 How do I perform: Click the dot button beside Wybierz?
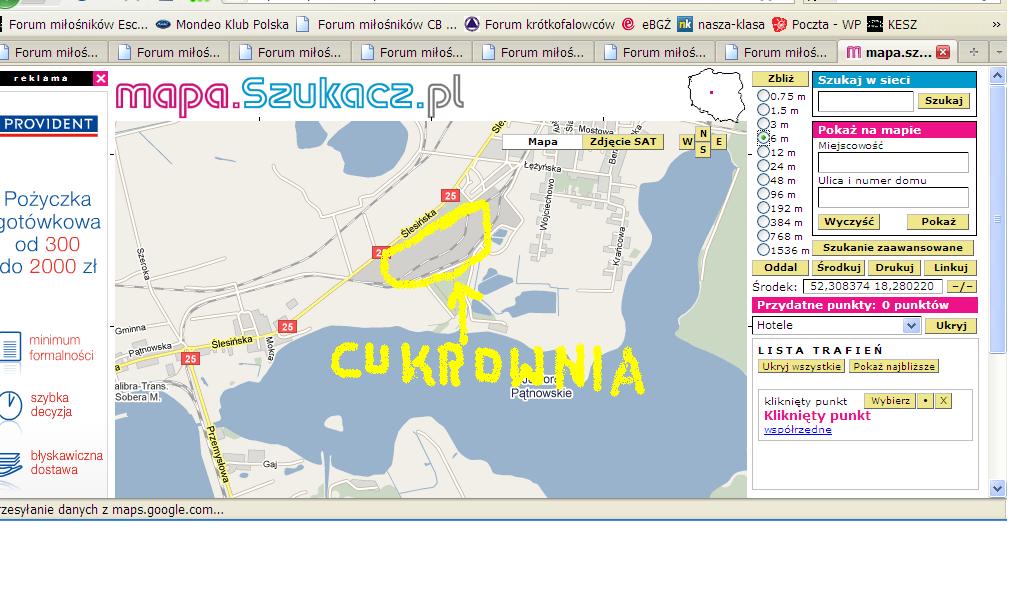click(x=925, y=401)
